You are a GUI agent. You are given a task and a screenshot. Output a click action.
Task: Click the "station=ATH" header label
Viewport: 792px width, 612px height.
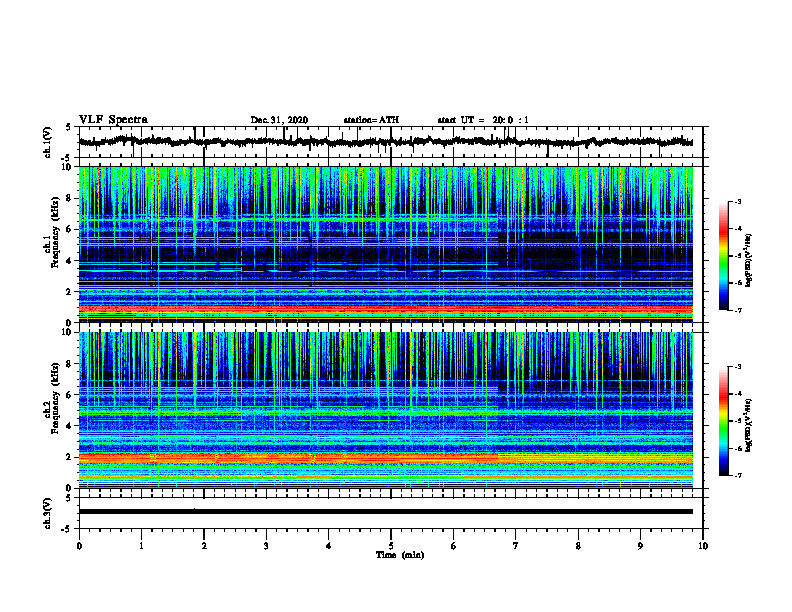click(371, 120)
